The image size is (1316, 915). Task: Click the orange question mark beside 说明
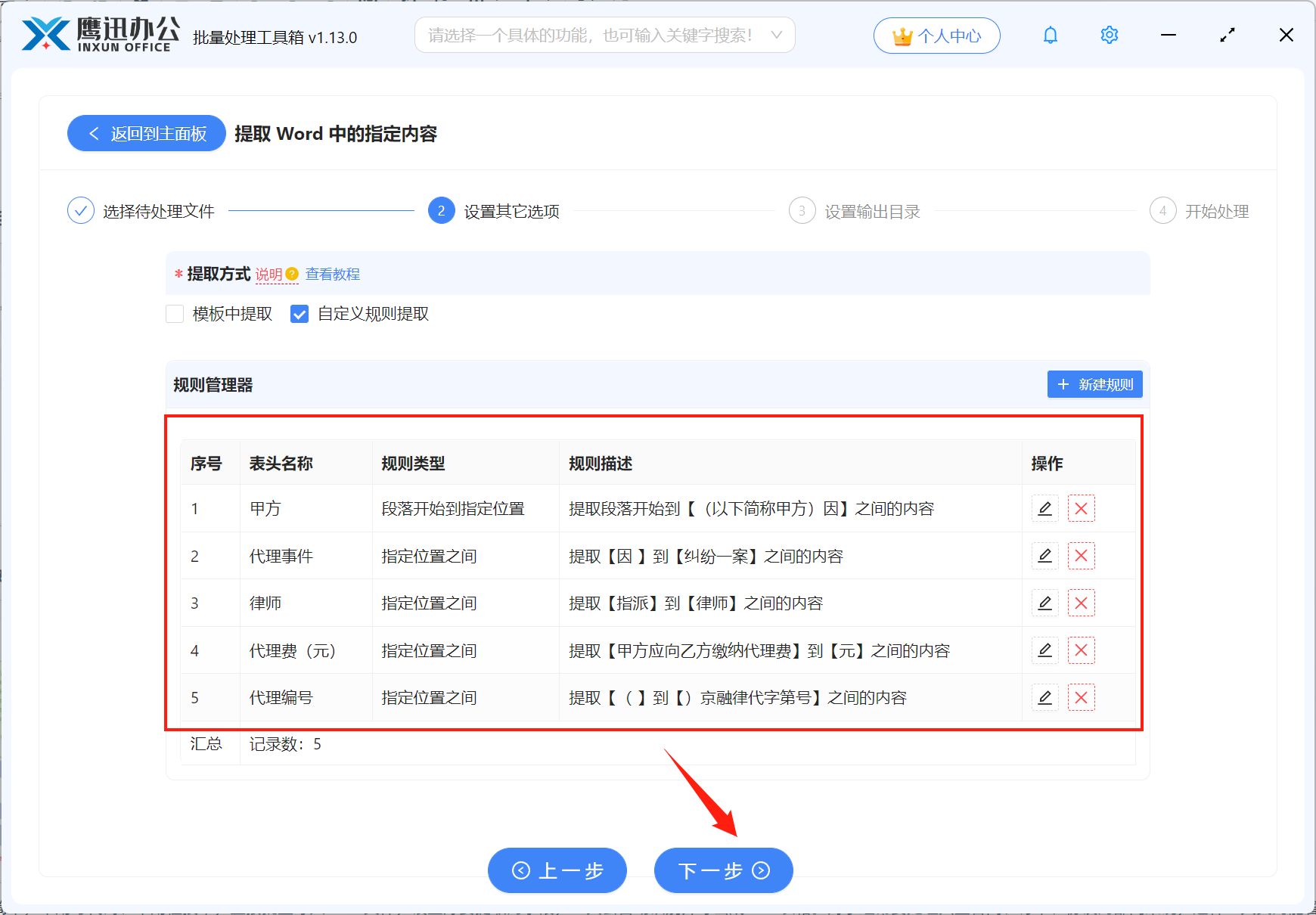point(293,274)
